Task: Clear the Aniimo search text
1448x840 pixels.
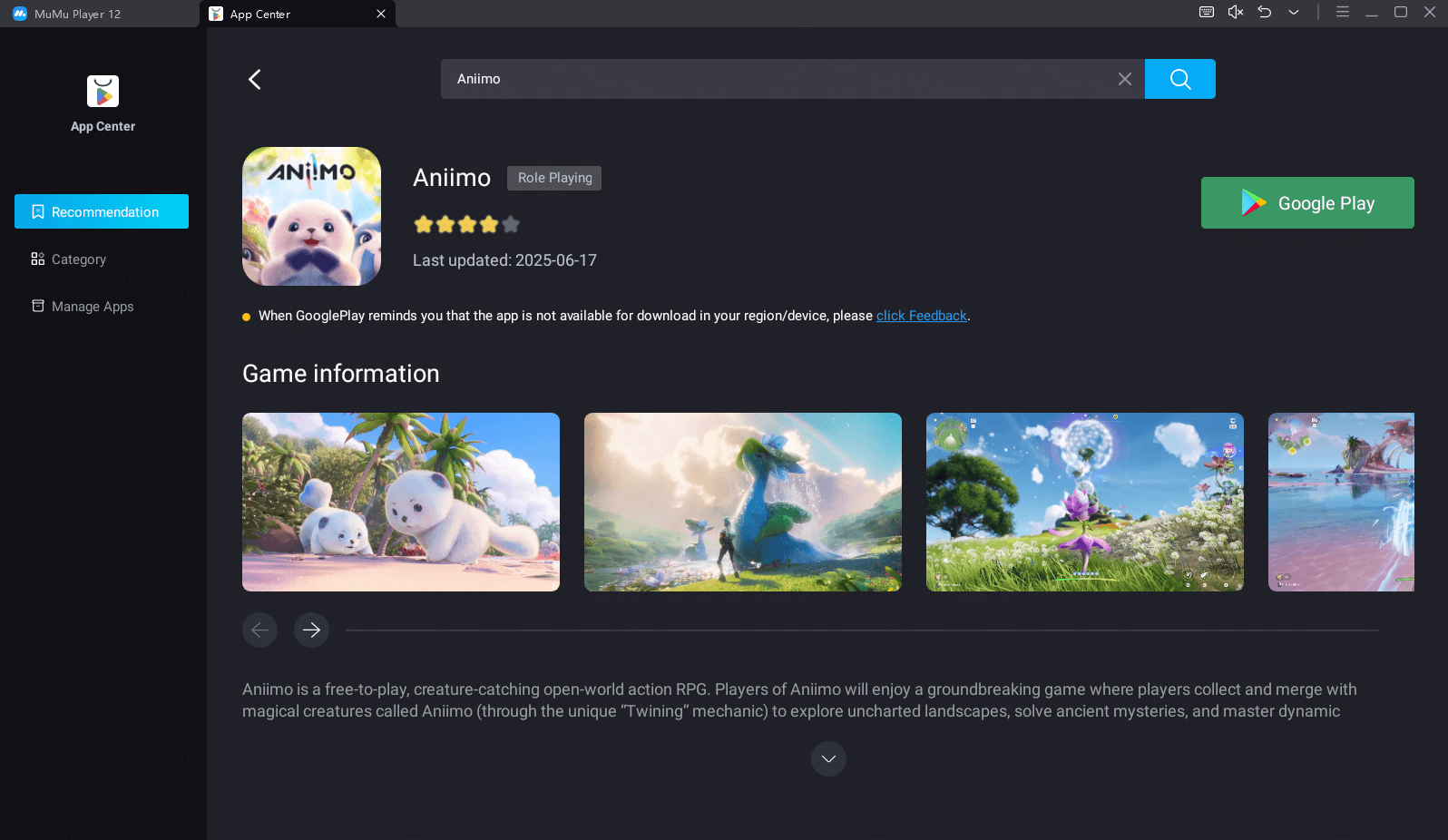Action: (1125, 79)
